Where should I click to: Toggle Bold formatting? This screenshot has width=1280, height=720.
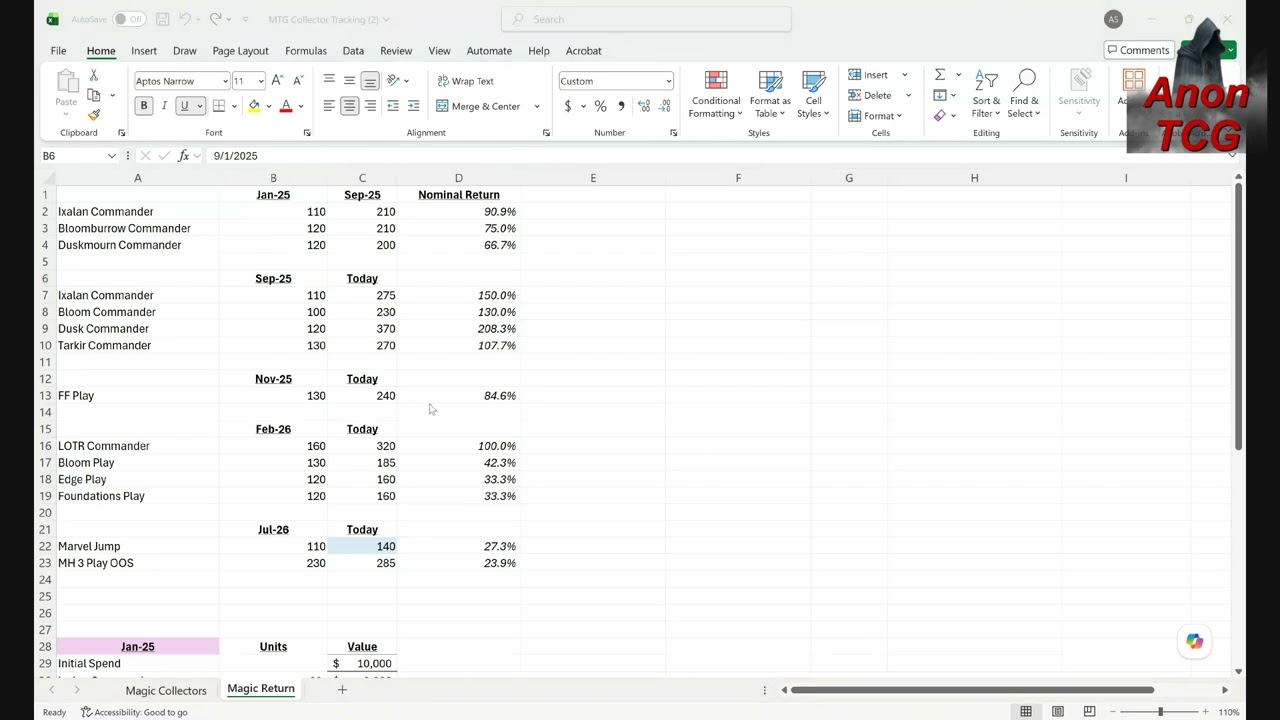[144, 106]
